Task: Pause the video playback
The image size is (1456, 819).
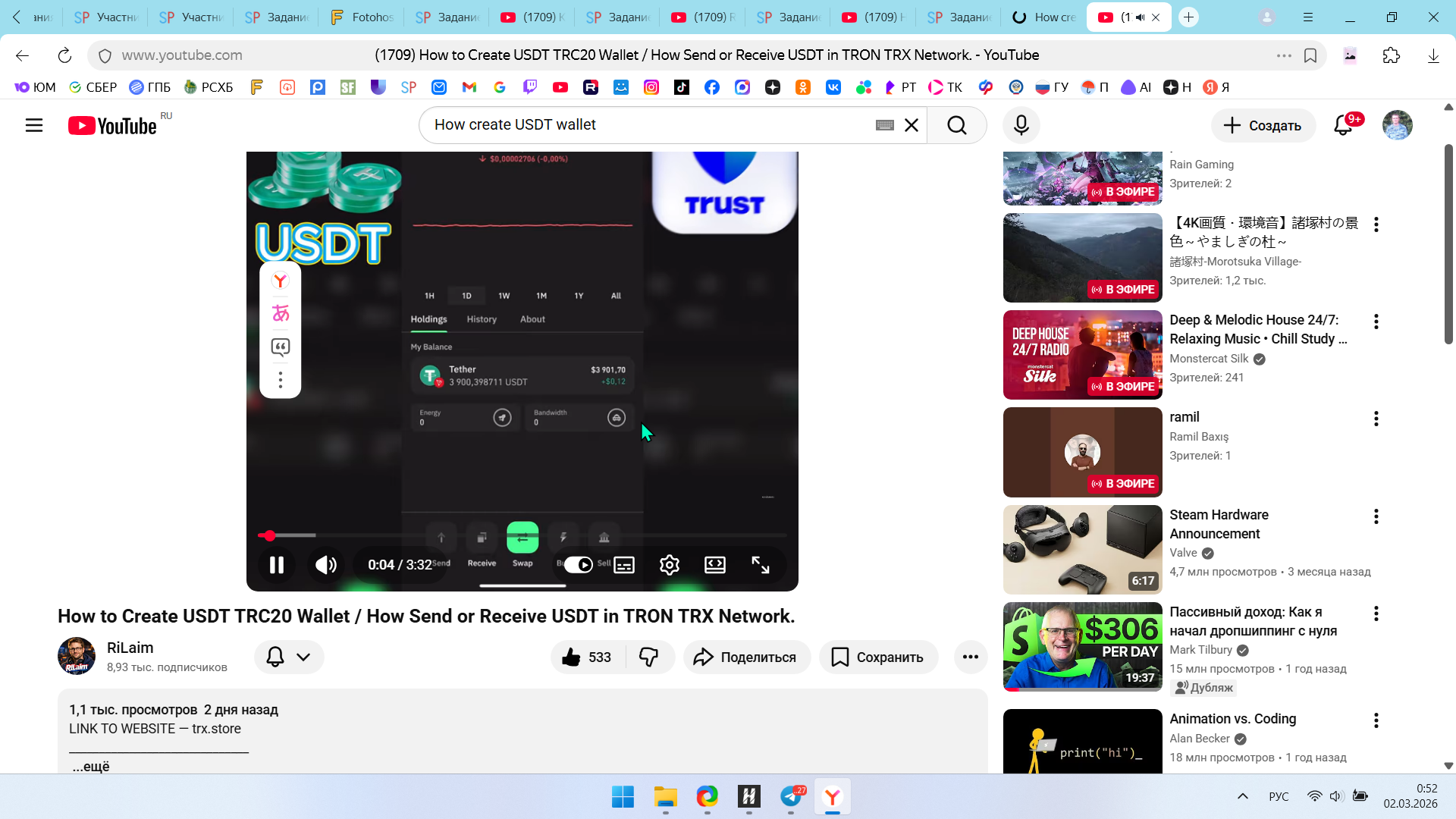Action: pyautogui.click(x=276, y=565)
